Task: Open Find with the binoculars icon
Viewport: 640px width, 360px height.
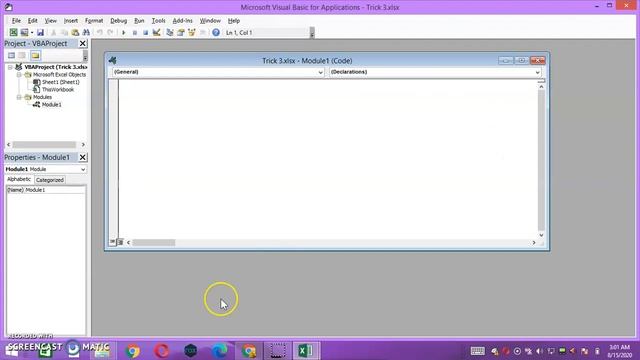Action: click(x=86, y=32)
